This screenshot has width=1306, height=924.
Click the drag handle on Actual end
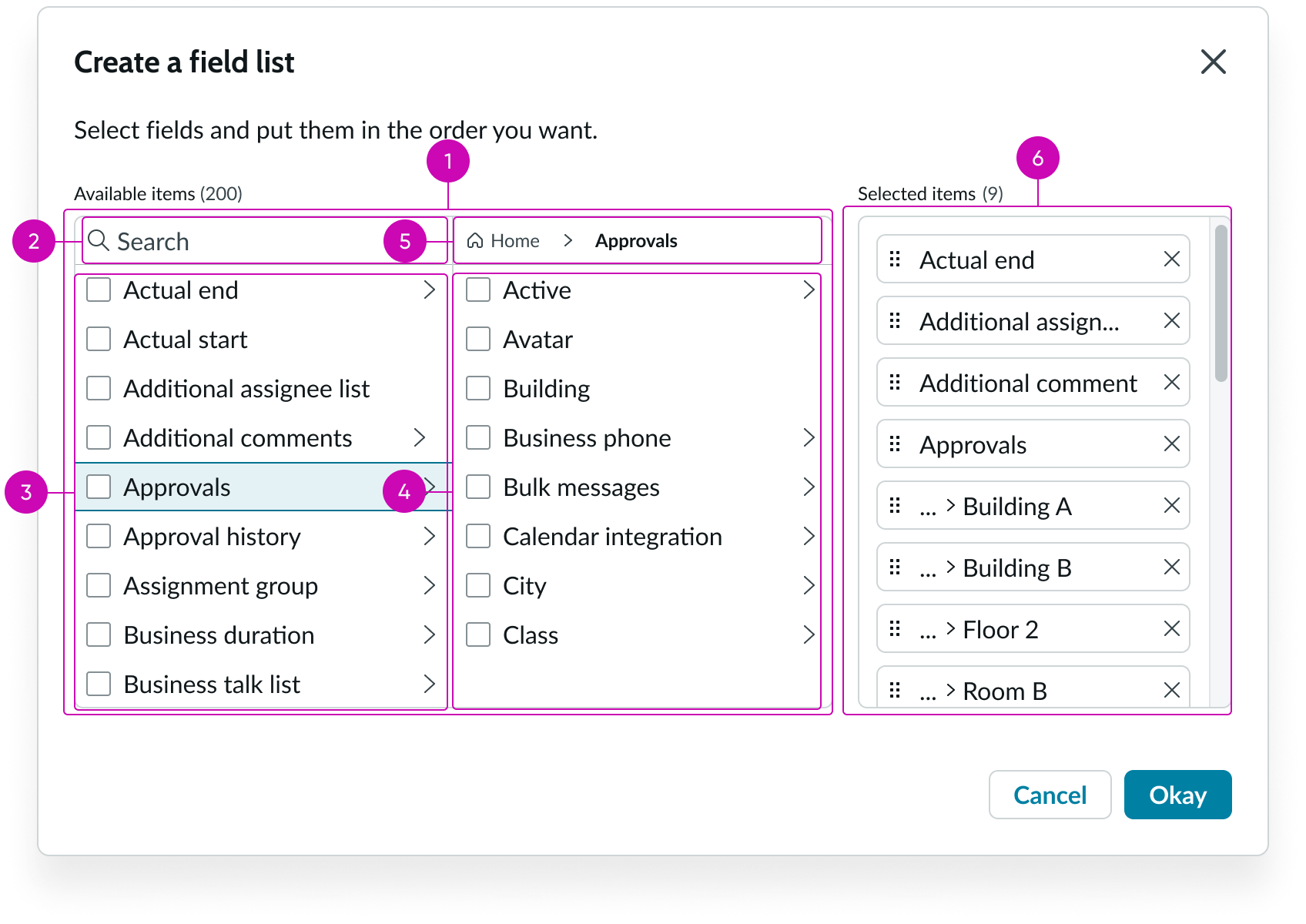point(895,259)
